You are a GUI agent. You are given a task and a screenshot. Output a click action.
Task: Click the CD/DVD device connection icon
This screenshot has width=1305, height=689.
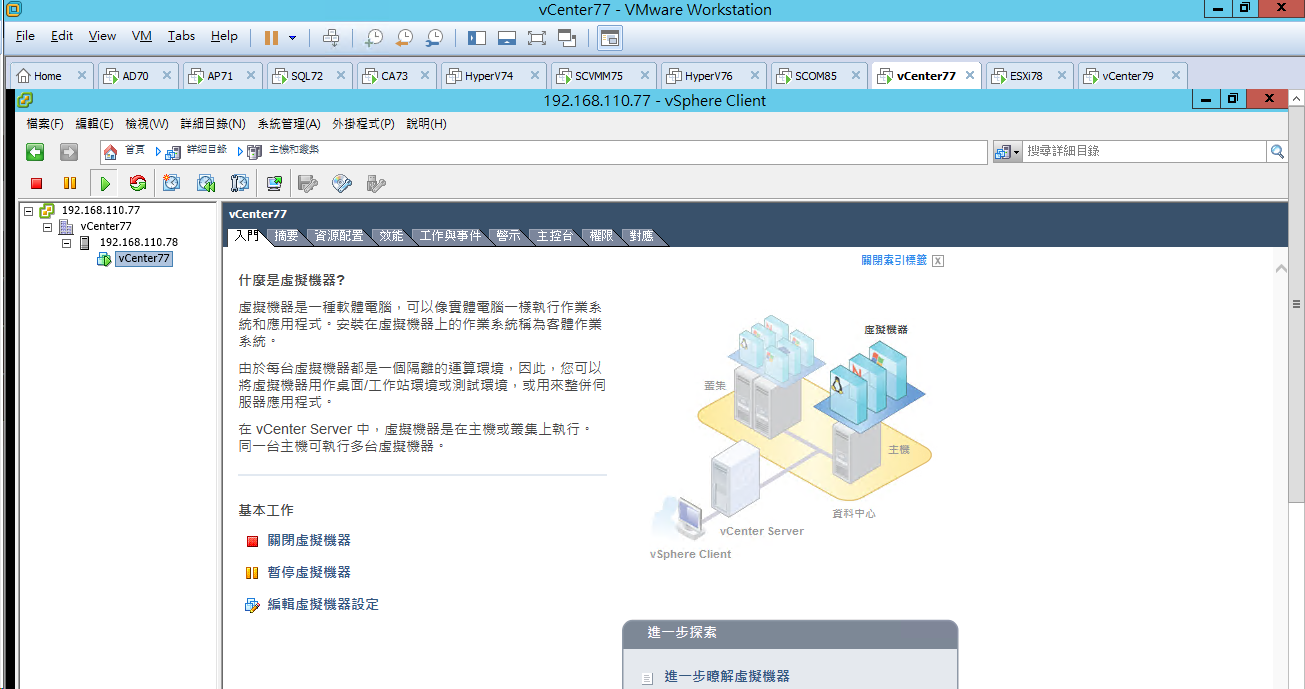click(342, 183)
